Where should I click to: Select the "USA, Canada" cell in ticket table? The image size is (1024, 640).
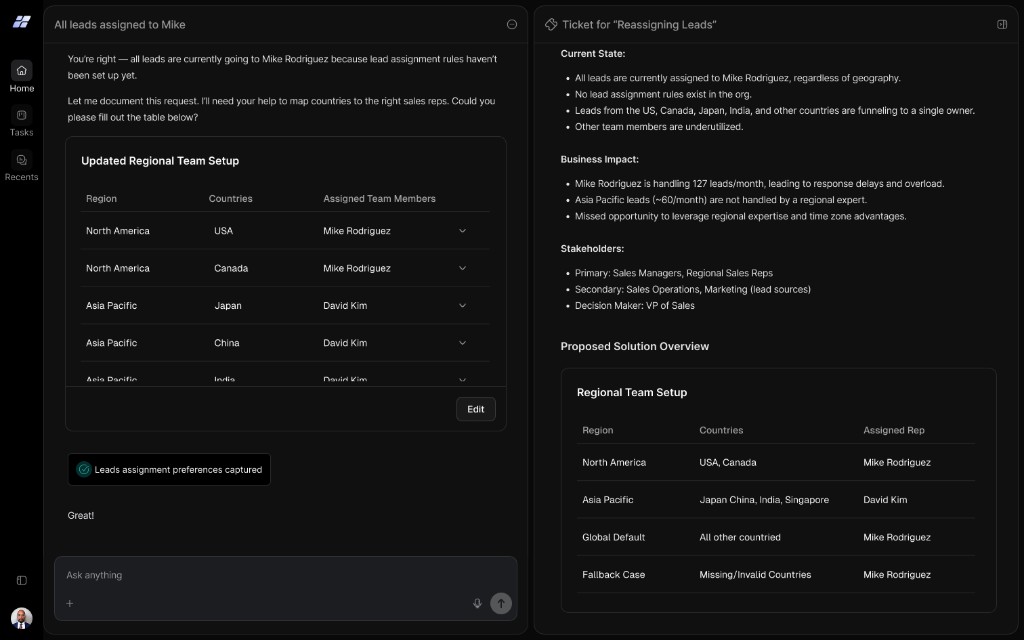click(x=728, y=462)
